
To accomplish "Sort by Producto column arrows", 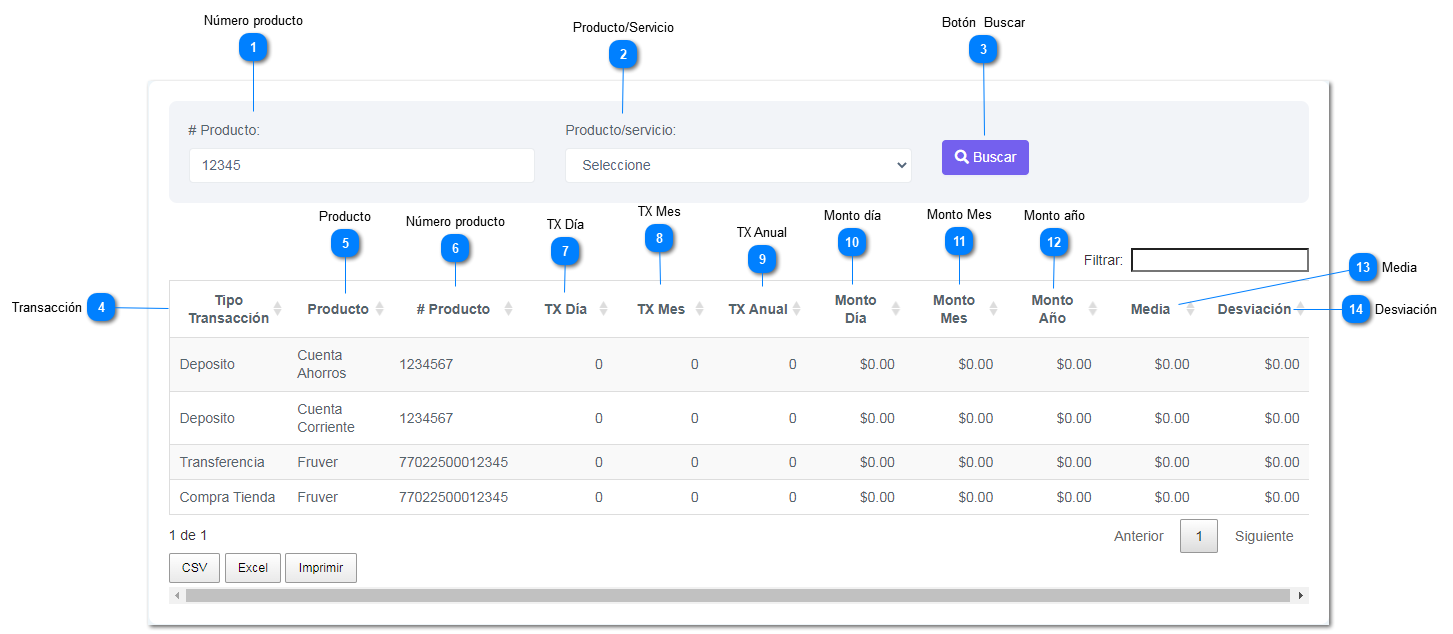I will [380, 309].
